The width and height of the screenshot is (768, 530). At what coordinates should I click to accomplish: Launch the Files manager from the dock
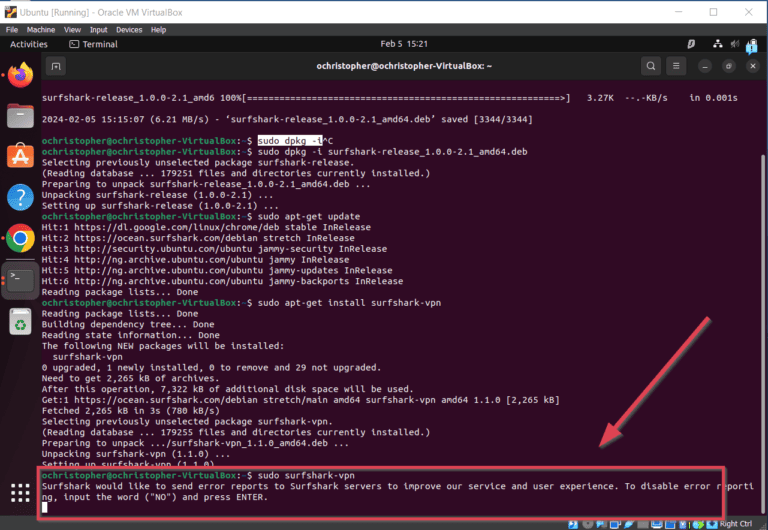tap(20, 115)
